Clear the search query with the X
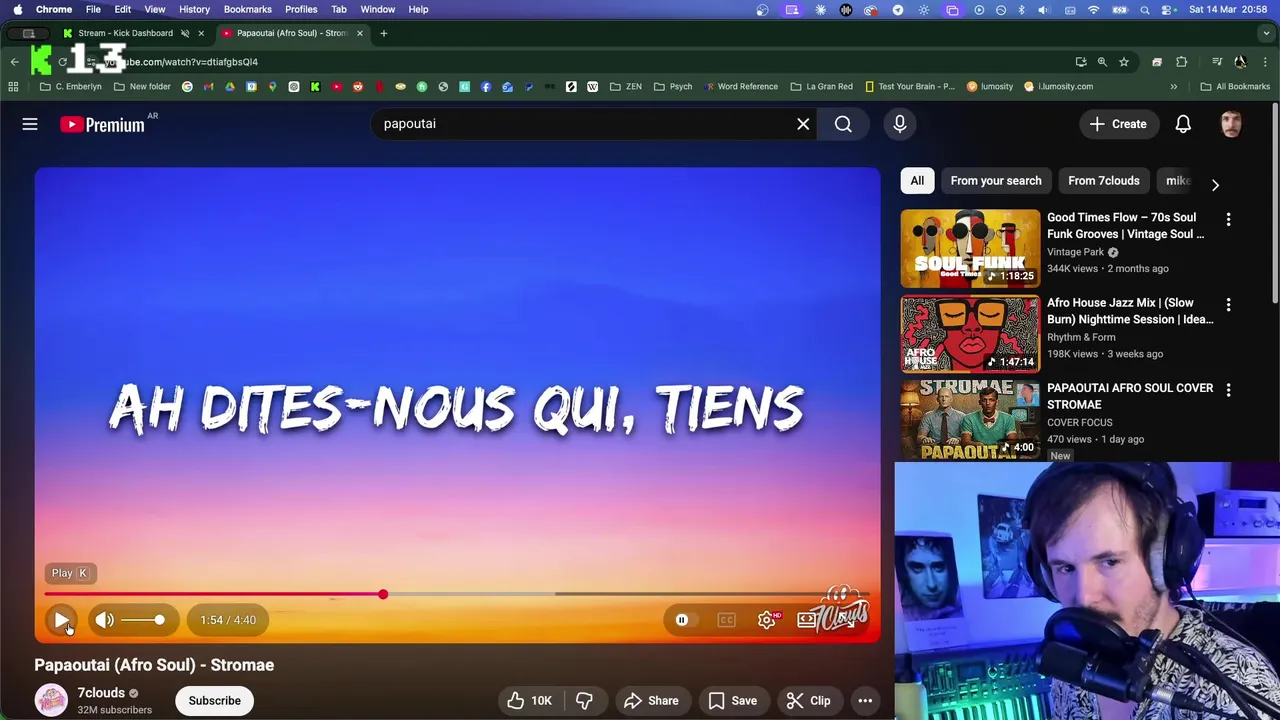 point(803,124)
